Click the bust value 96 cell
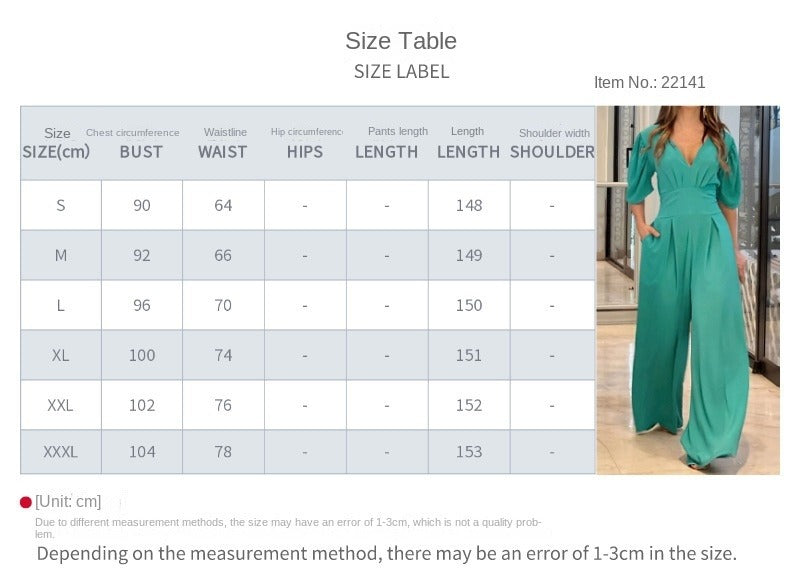 142,305
